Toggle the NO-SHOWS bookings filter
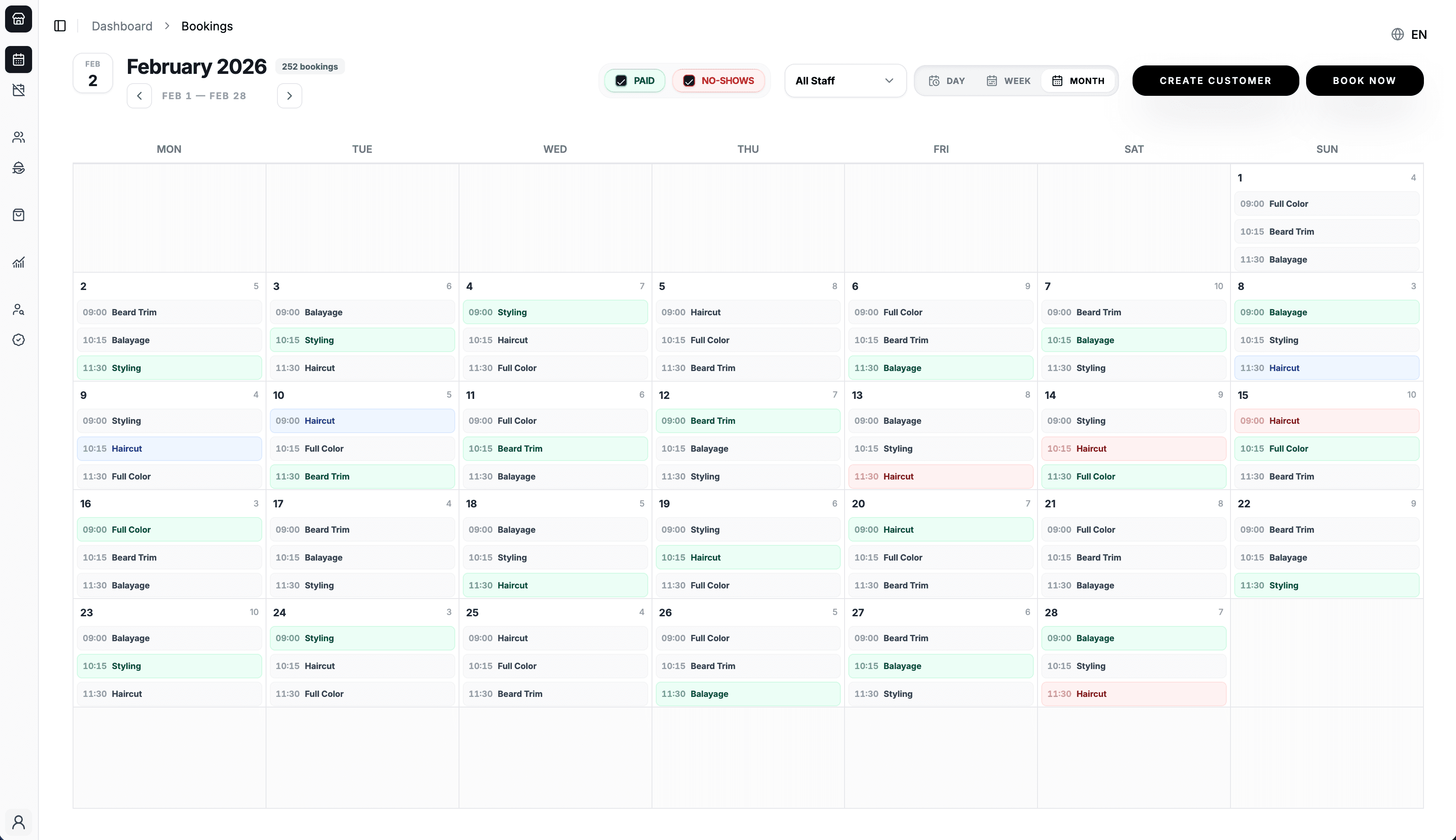The width and height of the screenshot is (1456, 840). click(x=718, y=80)
